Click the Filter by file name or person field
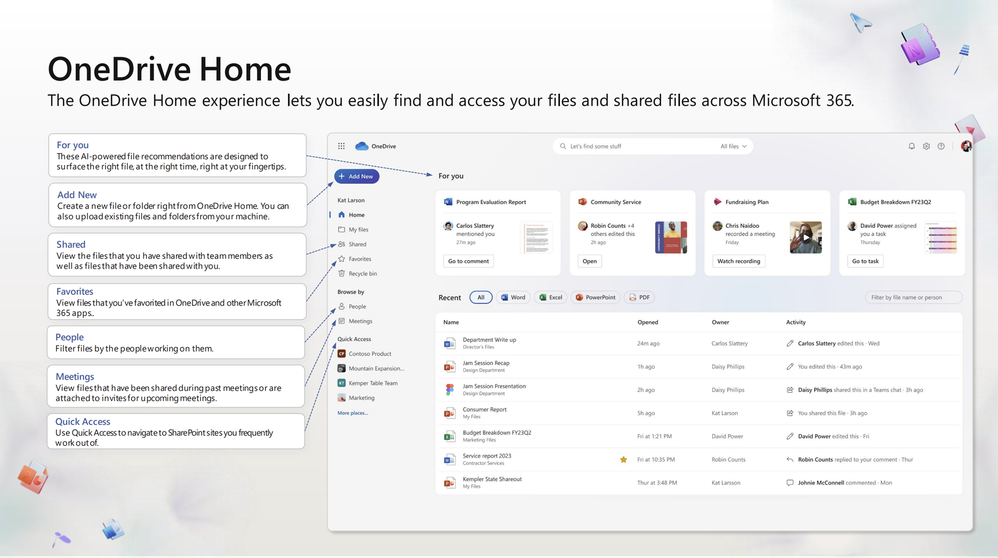998x558 pixels. [913, 297]
